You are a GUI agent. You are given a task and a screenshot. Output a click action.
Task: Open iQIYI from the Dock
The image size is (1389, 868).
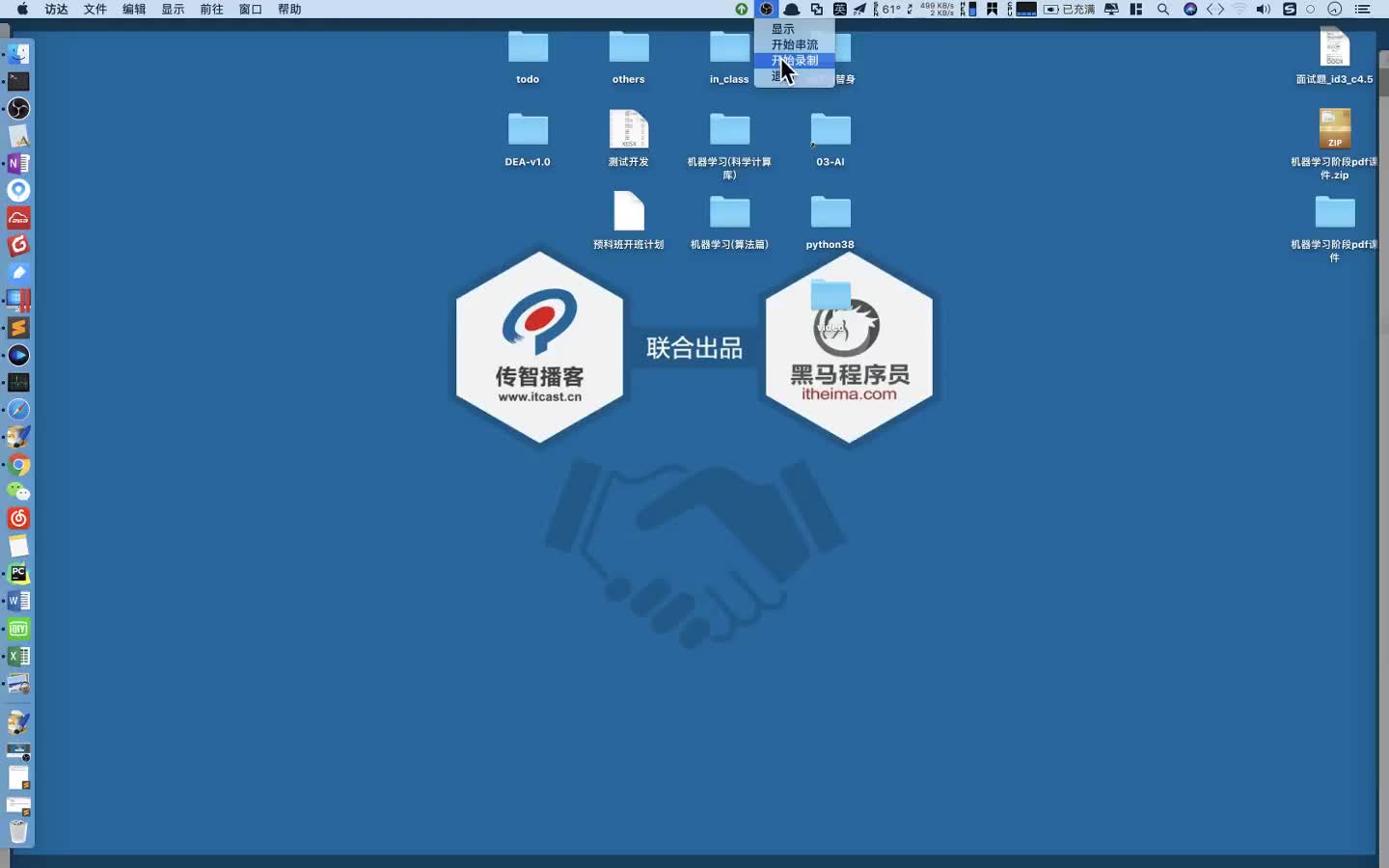(18, 629)
